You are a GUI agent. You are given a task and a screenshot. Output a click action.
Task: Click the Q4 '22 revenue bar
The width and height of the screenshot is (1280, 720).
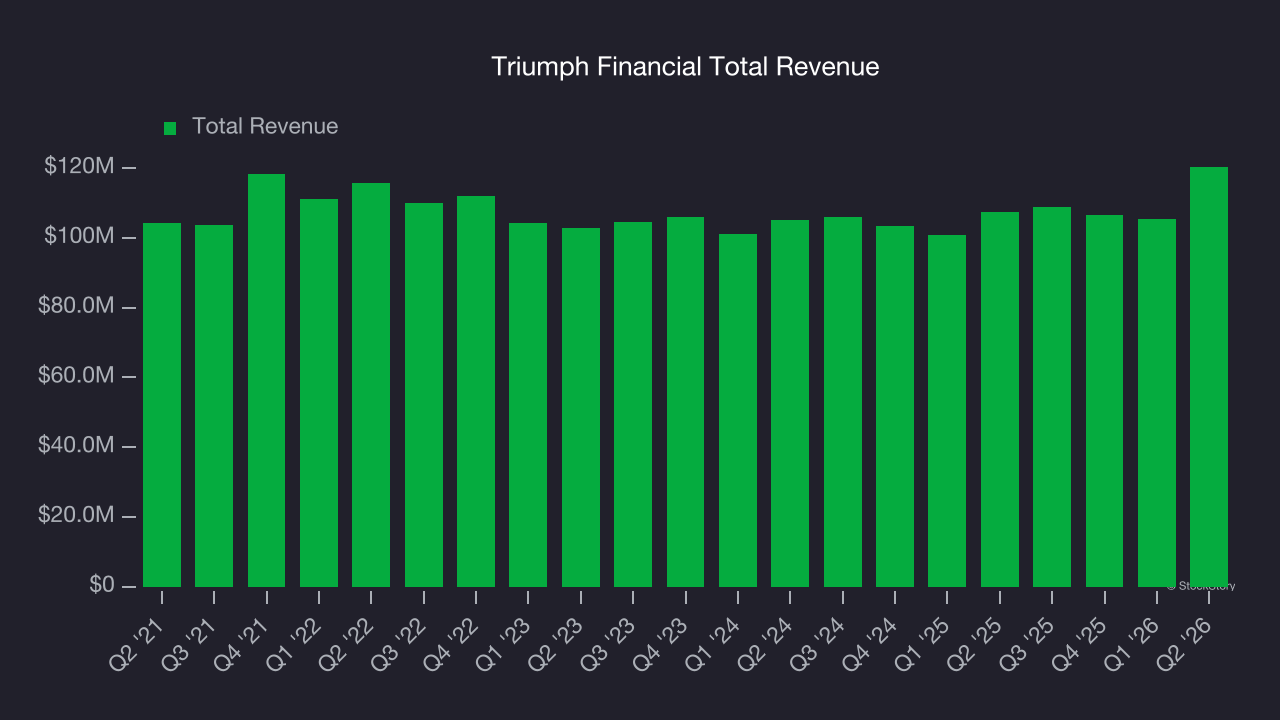(476, 391)
